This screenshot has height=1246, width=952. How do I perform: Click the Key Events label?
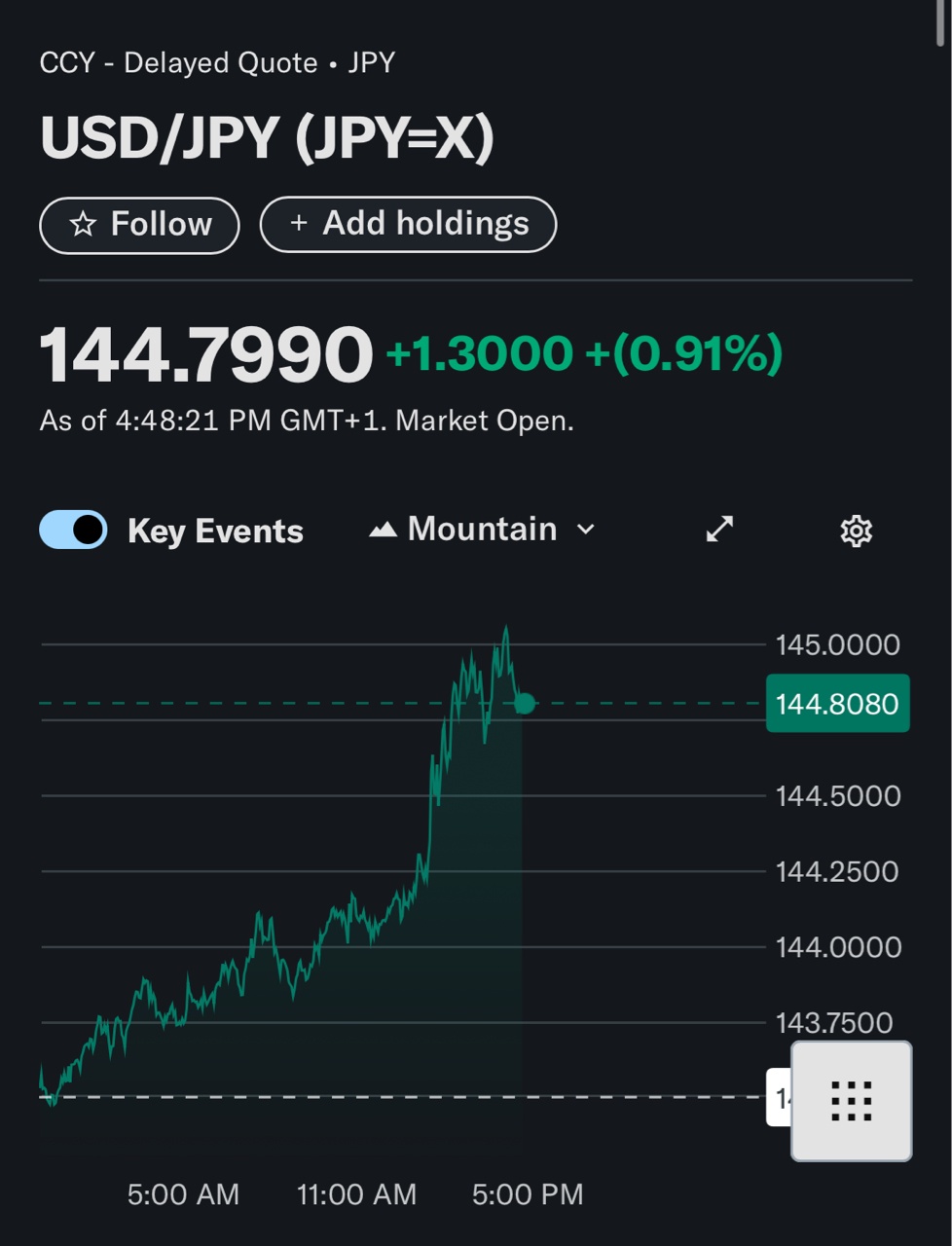[215, 531]
